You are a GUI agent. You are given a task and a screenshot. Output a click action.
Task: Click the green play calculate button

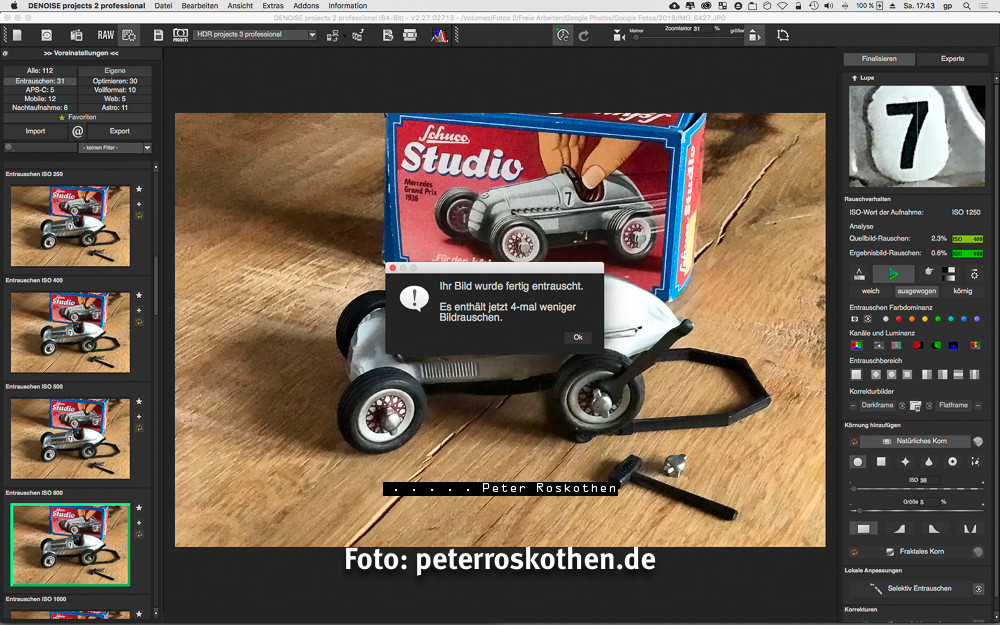[893, 274]
